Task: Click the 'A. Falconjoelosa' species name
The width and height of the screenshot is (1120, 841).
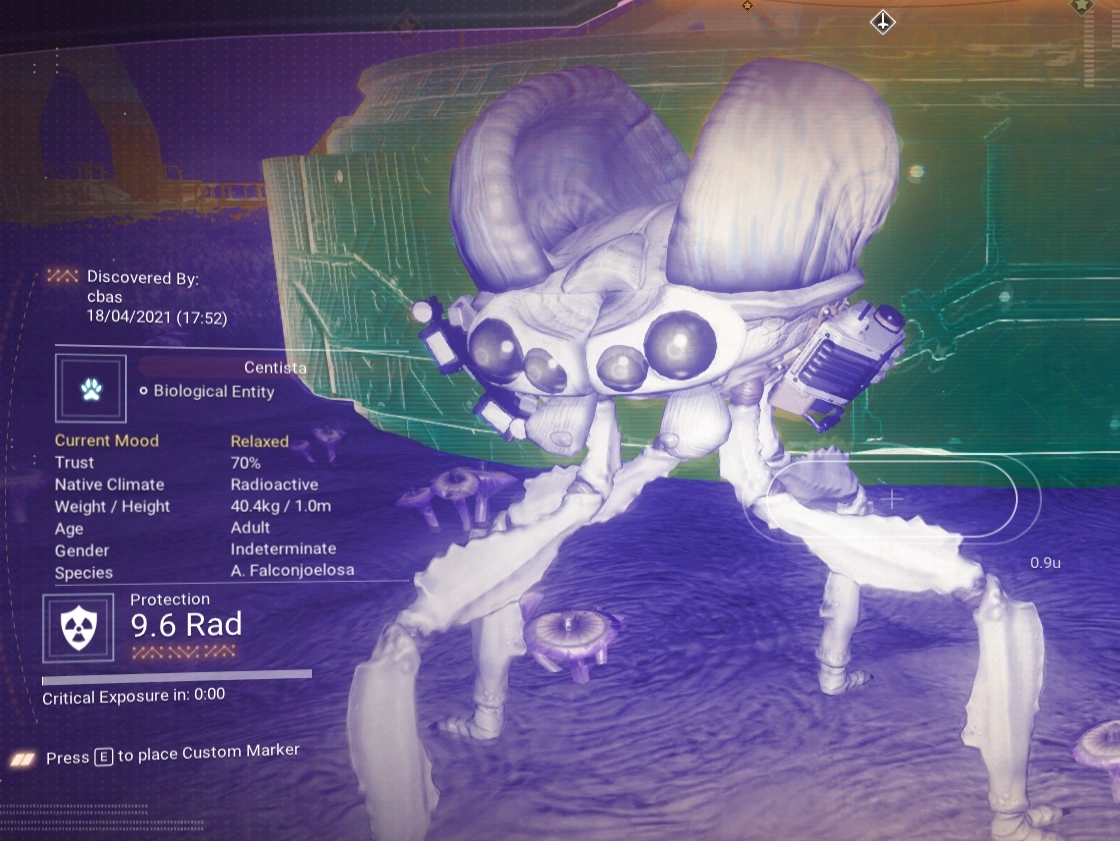Action: tap(293, 570)
